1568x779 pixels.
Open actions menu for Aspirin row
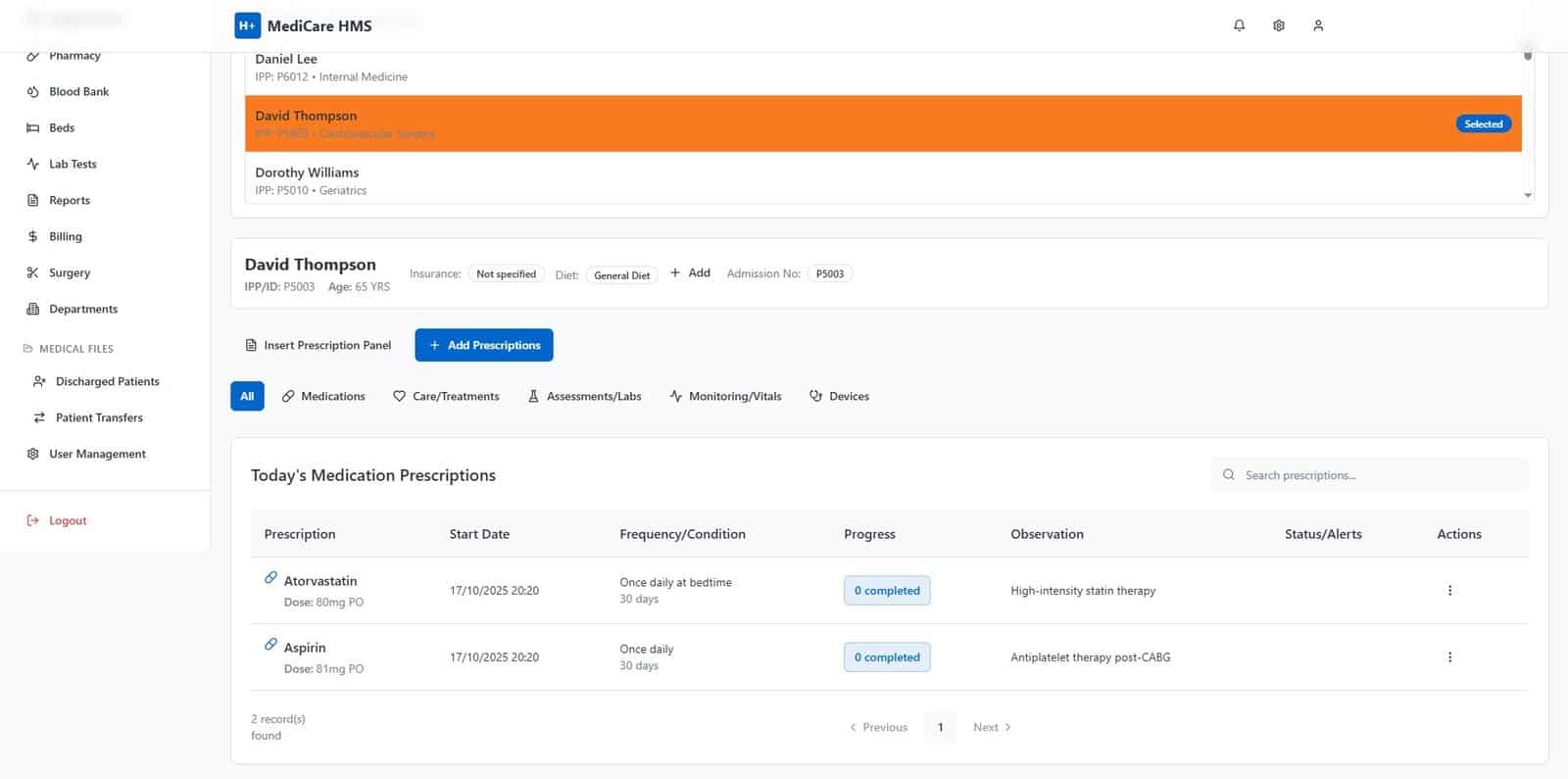pos(1449,657)
